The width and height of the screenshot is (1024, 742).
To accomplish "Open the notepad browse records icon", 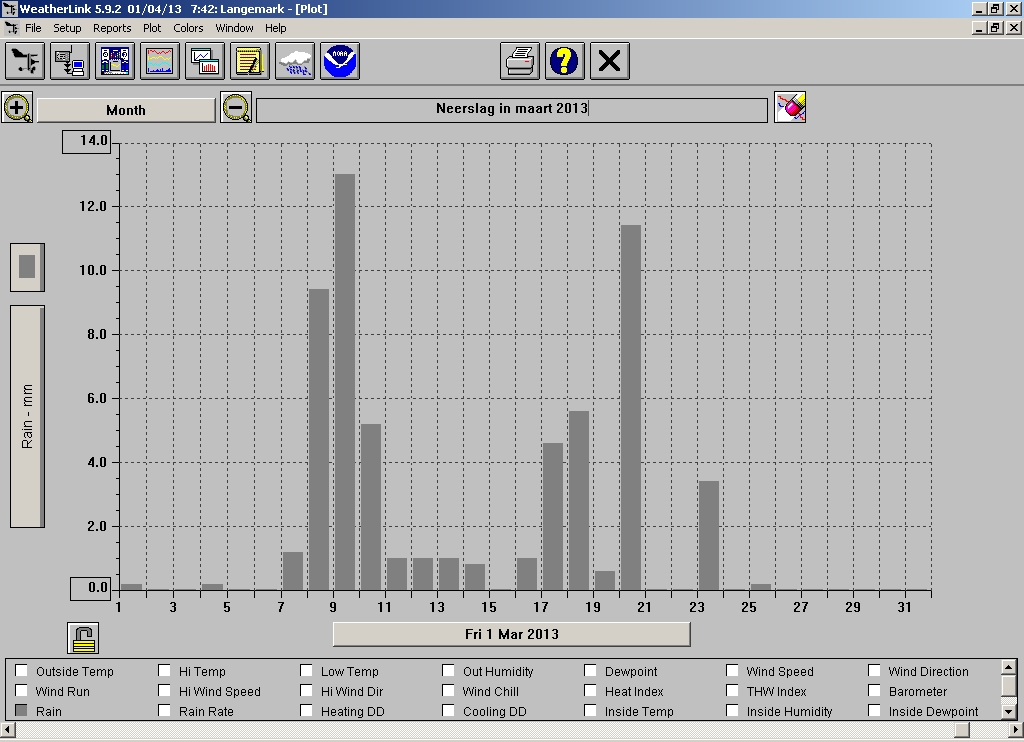I will point(250,61).
